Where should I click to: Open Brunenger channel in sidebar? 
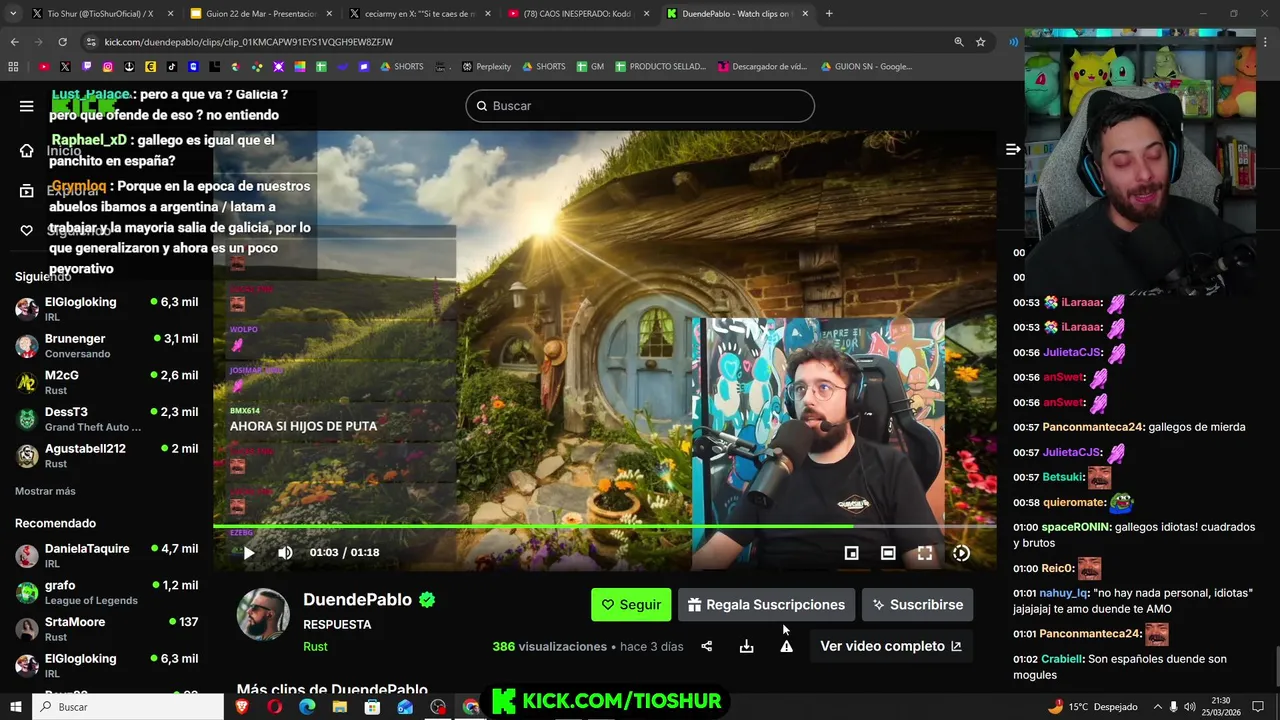point(107,346)
